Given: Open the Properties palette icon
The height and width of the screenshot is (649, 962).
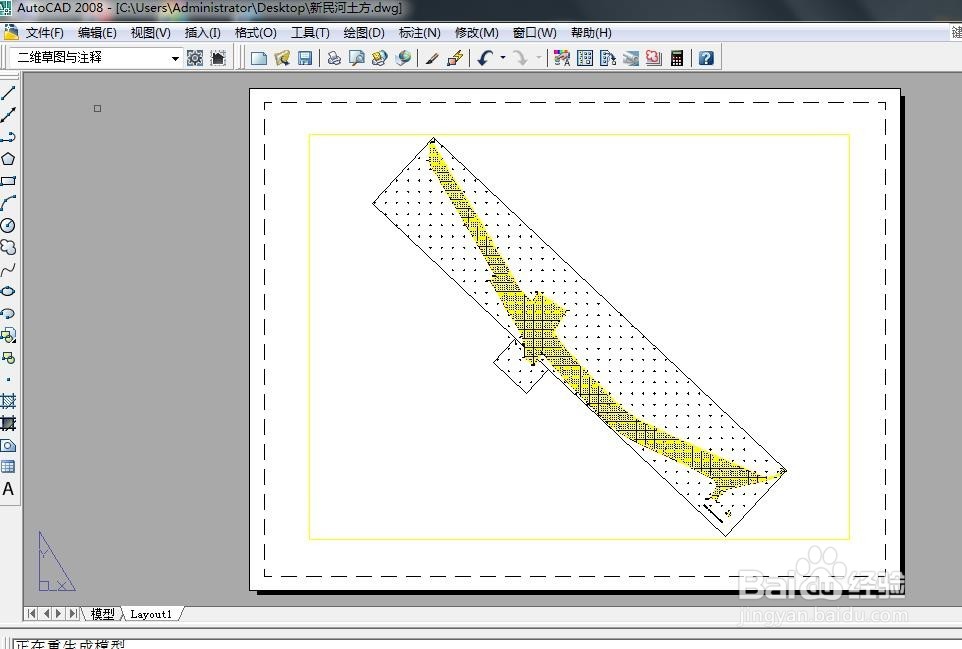Looking at the screenshot, I should point(561,58).
